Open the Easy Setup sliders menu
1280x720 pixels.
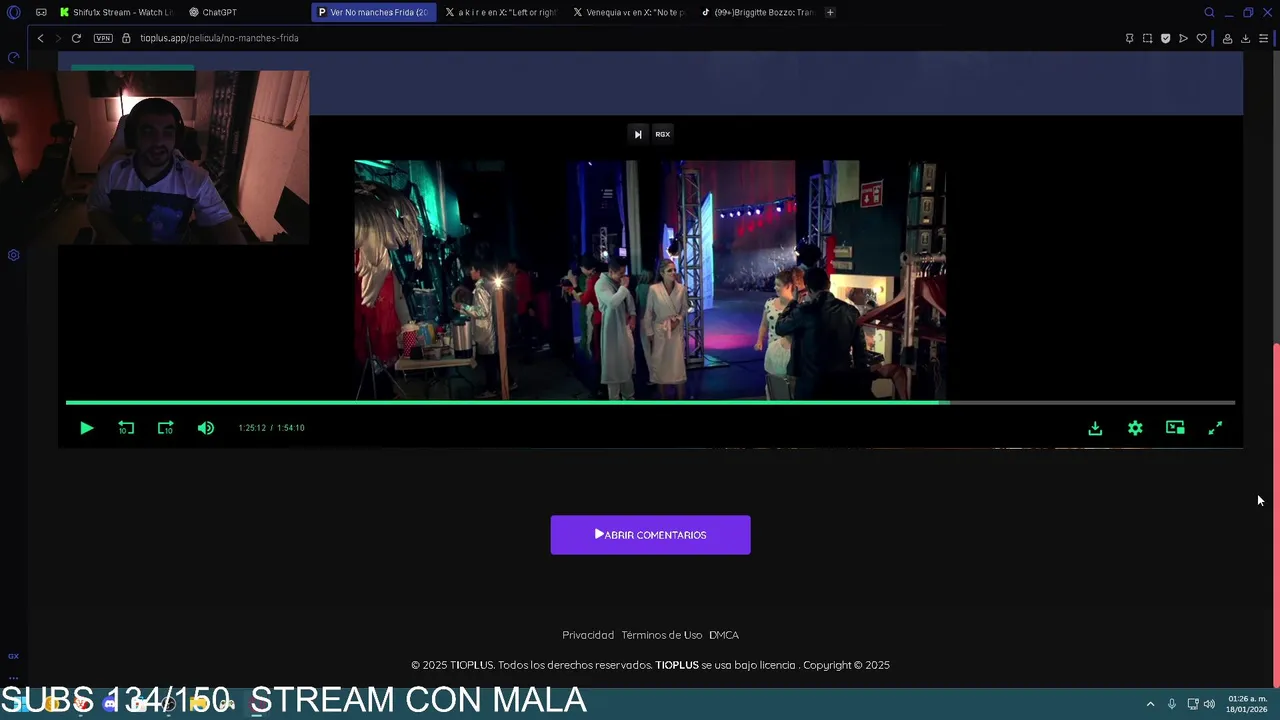tap(1263, 38)
